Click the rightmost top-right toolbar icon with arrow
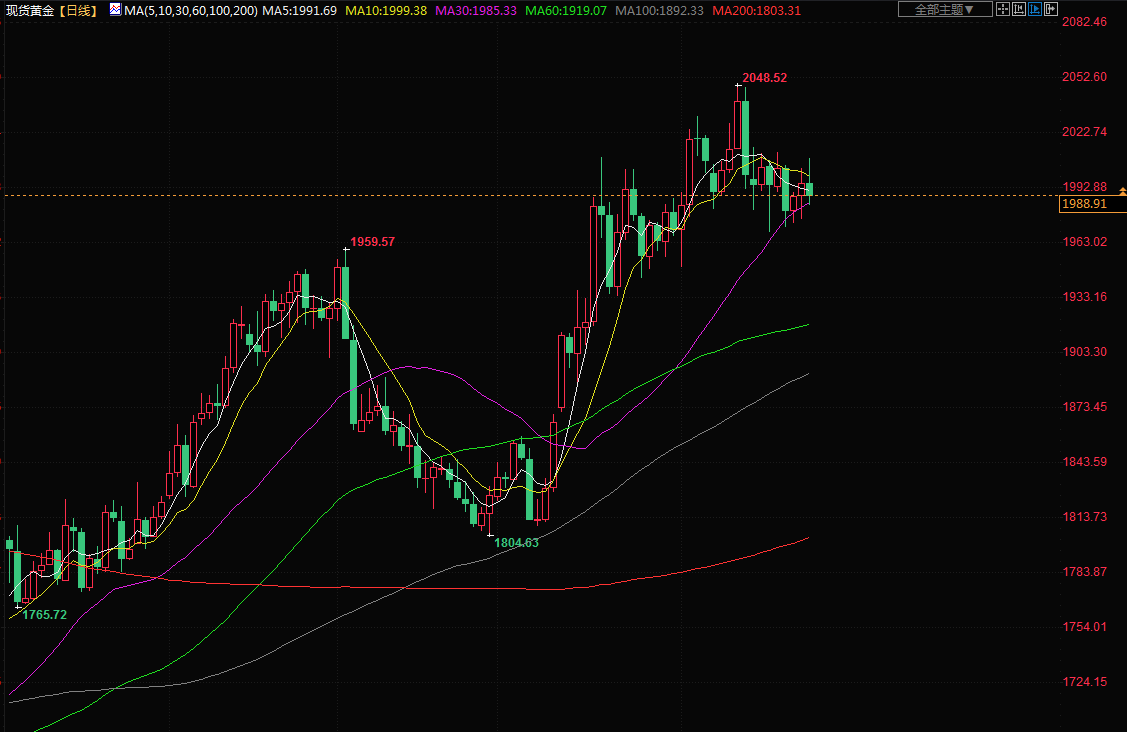This screenshot has height=732, width=1127. click(x=1051, y=10)
